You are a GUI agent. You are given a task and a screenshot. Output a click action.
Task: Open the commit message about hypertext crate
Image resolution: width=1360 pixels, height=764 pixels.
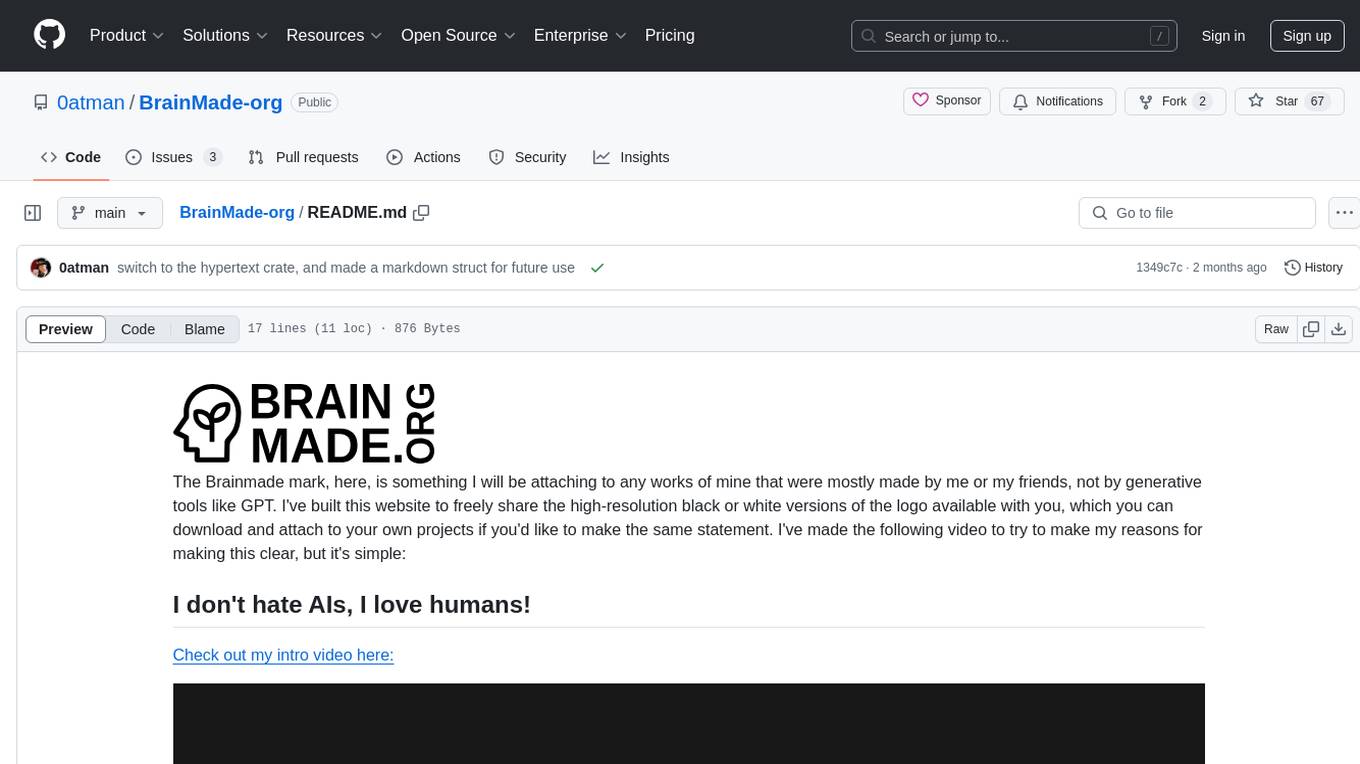pyautogui.click(x=346, y=268)
